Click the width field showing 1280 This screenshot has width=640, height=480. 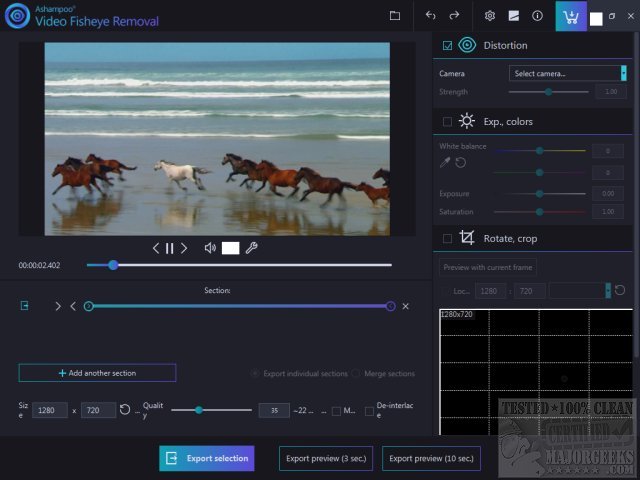(x=50, y=410)
